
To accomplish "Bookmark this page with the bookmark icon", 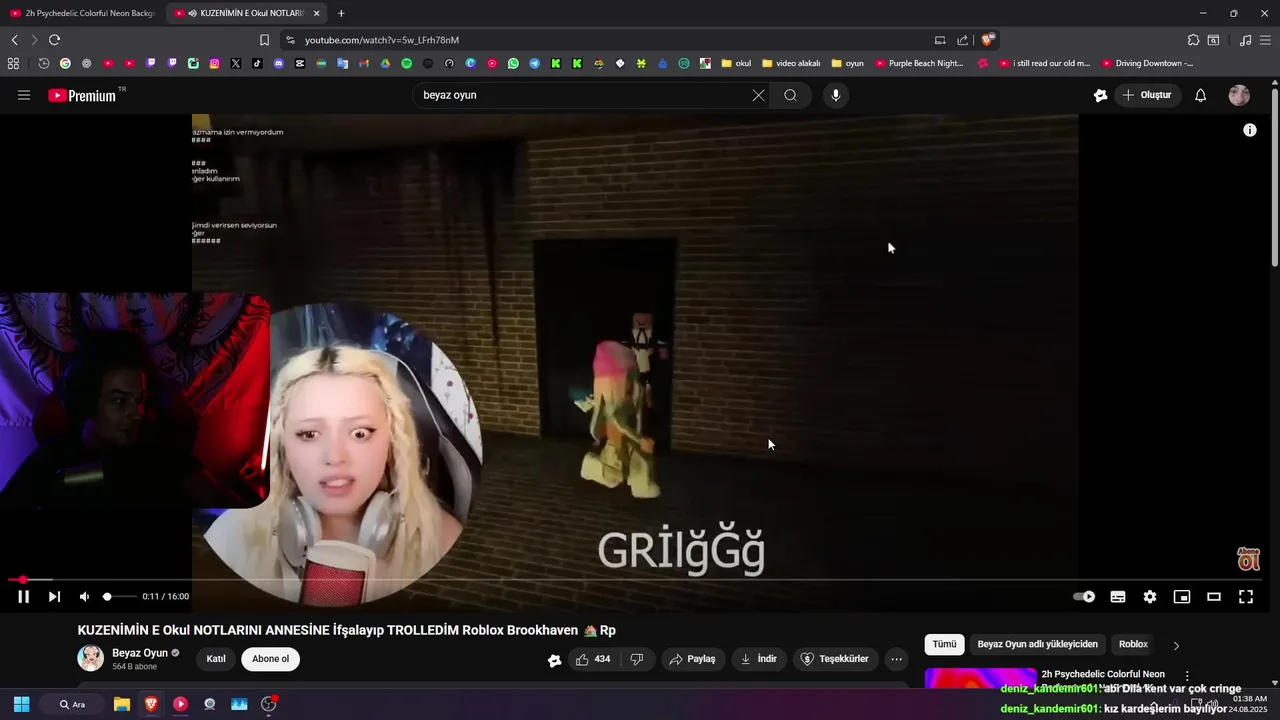I will coord(264,40).
